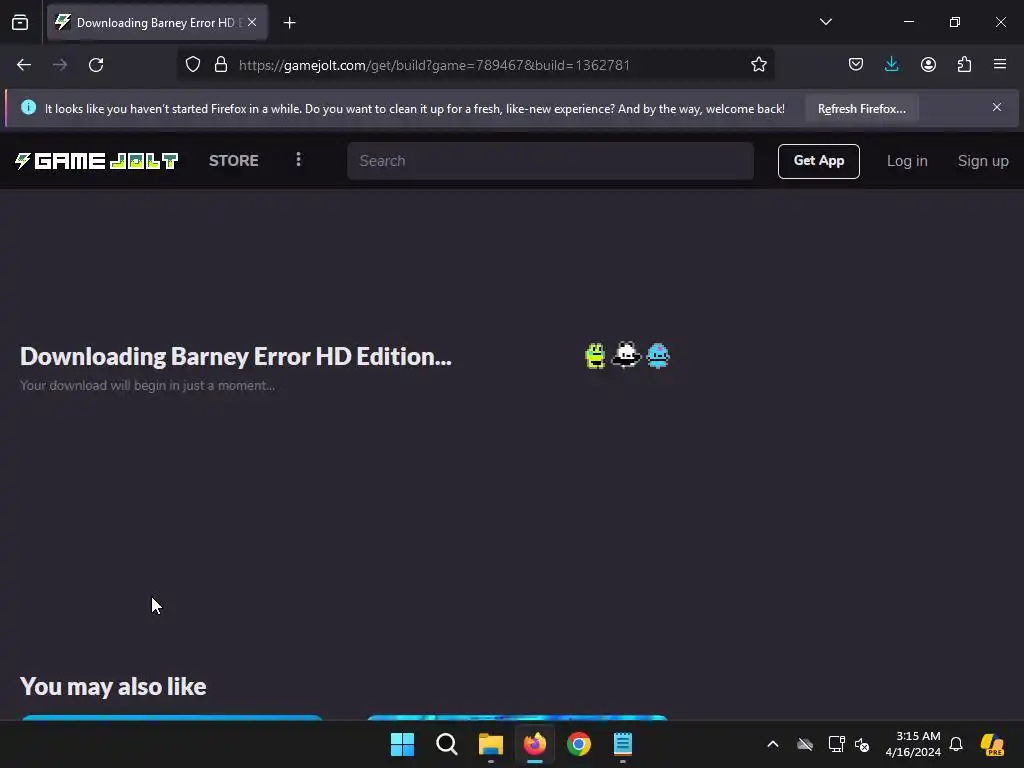Open the Firefox hamburger application menu
The image size is (1024, 768).
[1000, 65]
